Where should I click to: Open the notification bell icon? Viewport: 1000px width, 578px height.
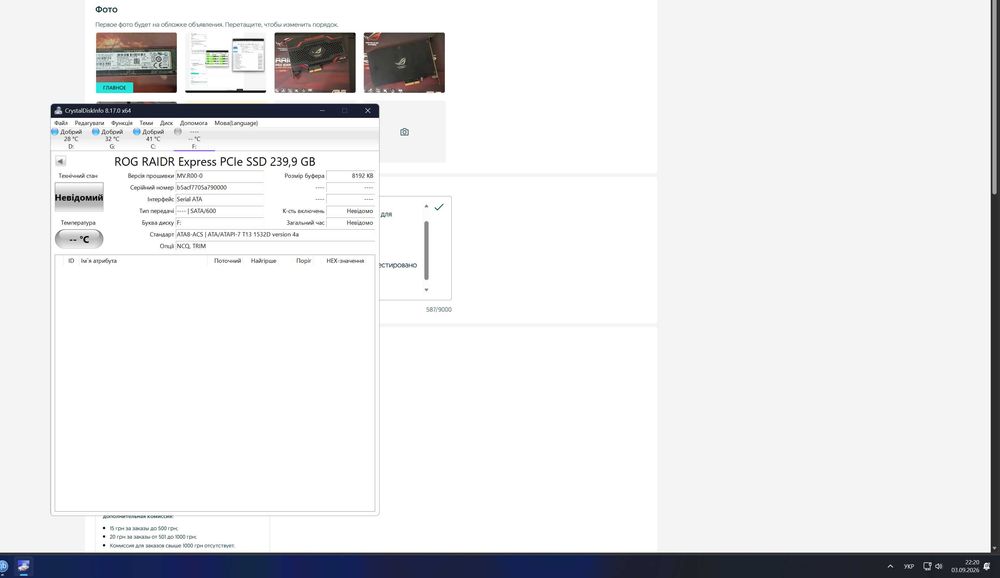point(987,567)
